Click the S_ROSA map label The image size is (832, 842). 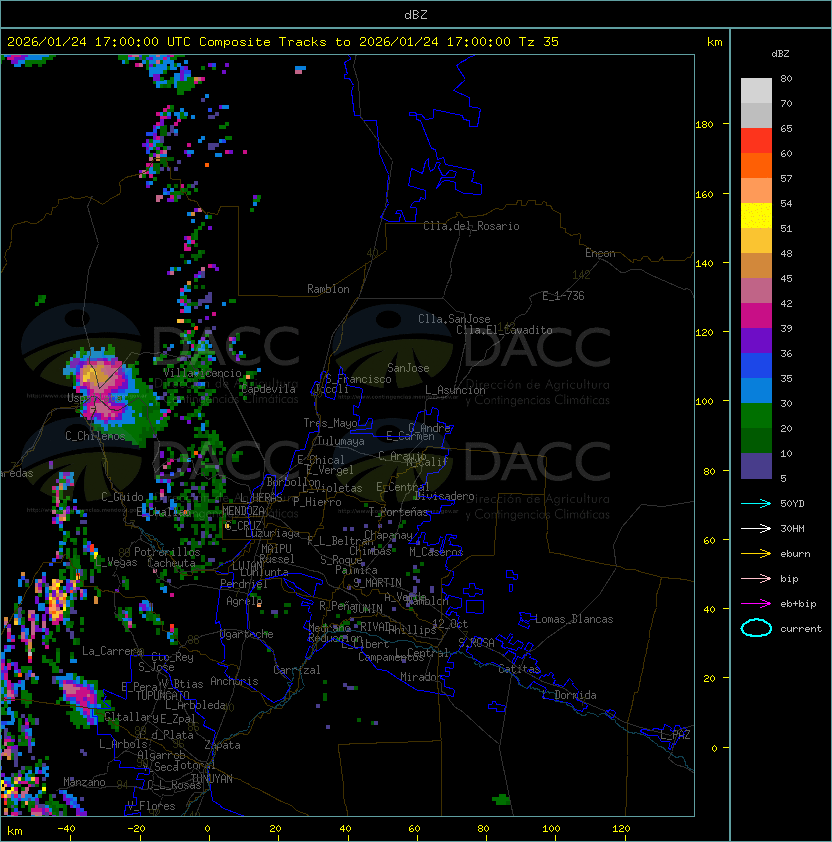click(x=476, y=642)
